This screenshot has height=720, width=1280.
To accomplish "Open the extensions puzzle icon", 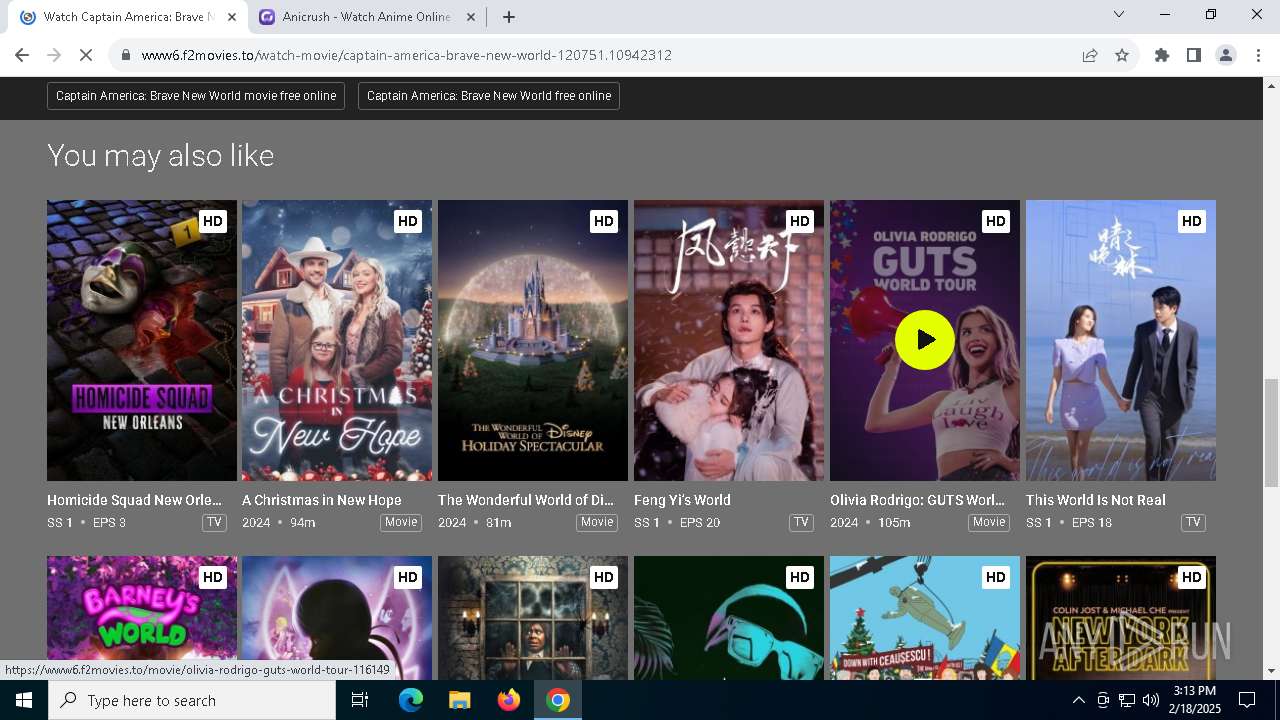I will pyautogui.click(x=1162, y=55).
